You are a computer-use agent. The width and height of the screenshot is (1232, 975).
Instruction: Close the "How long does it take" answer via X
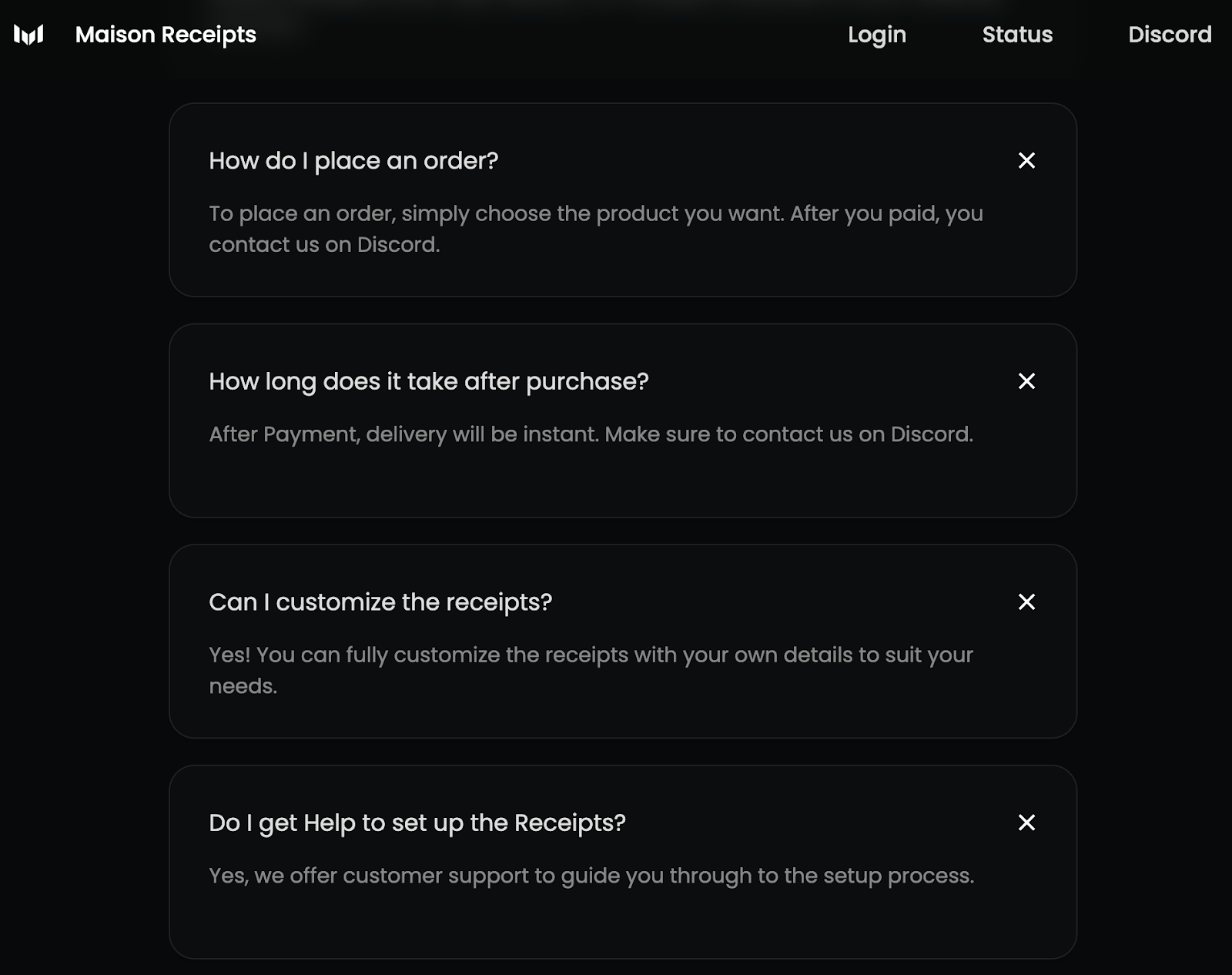[1026, 381]
